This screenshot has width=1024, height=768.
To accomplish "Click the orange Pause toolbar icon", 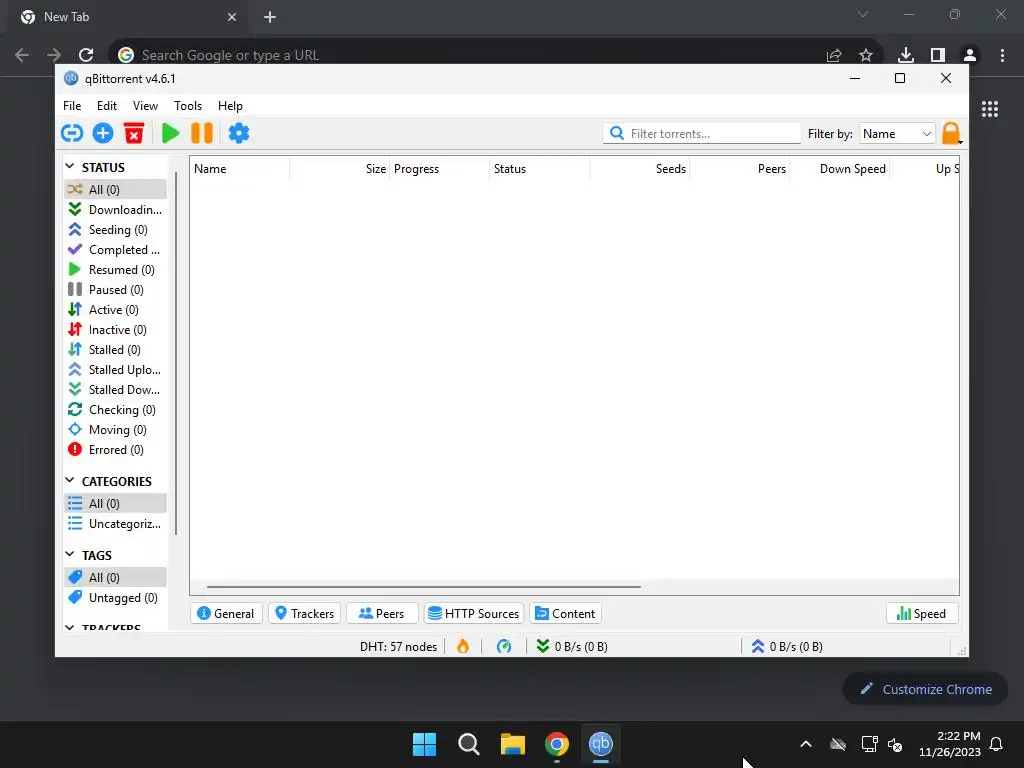I will click(202, 133).
